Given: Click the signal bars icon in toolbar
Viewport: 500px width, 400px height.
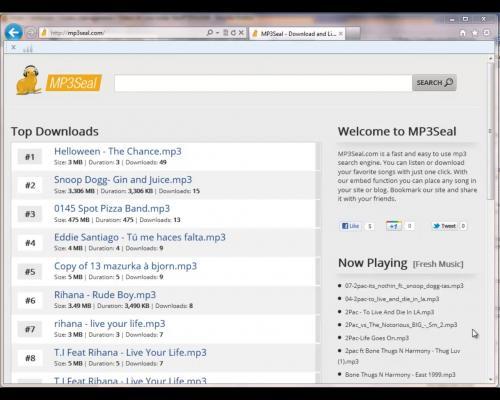Looking at the screenshot, I should (28, 49).
